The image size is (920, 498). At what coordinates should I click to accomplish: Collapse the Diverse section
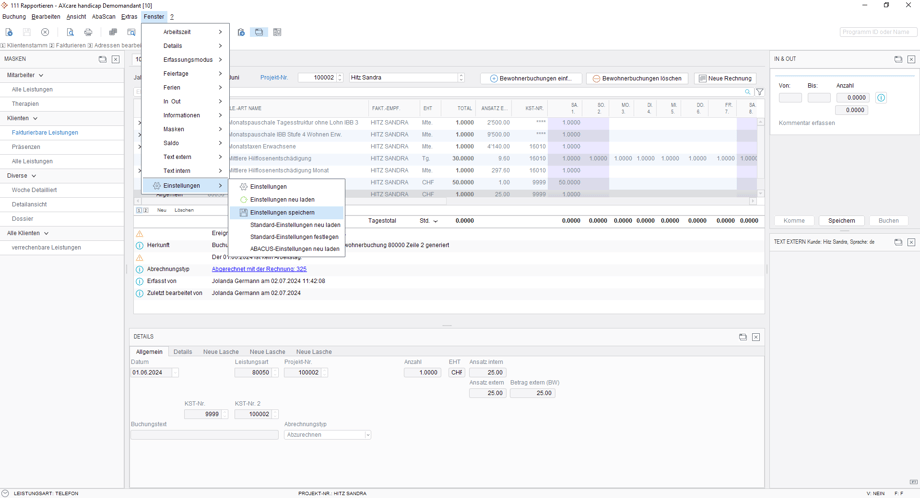33,176
